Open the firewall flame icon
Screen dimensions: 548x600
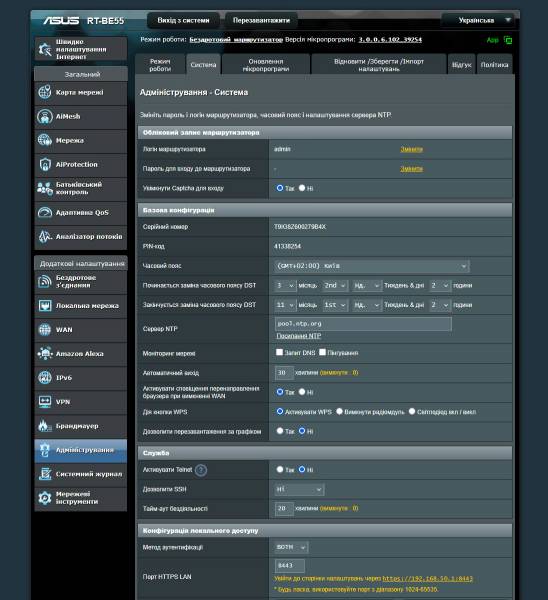pos(45,426)
